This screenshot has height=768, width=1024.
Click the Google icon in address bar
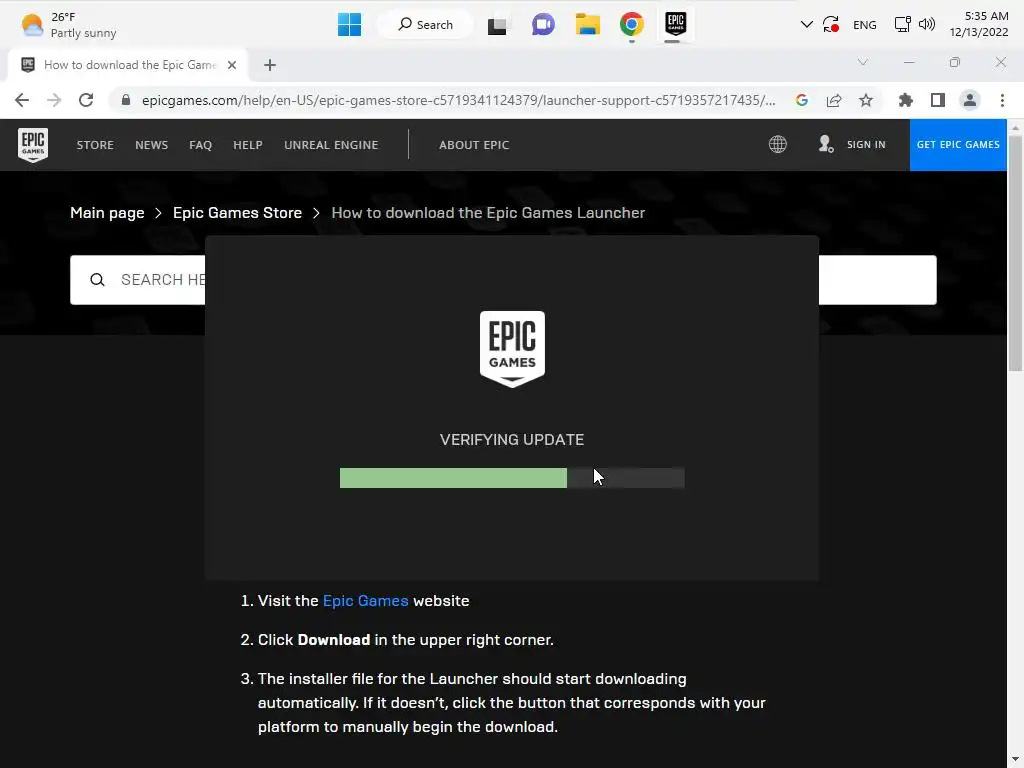tap(802, 100)
